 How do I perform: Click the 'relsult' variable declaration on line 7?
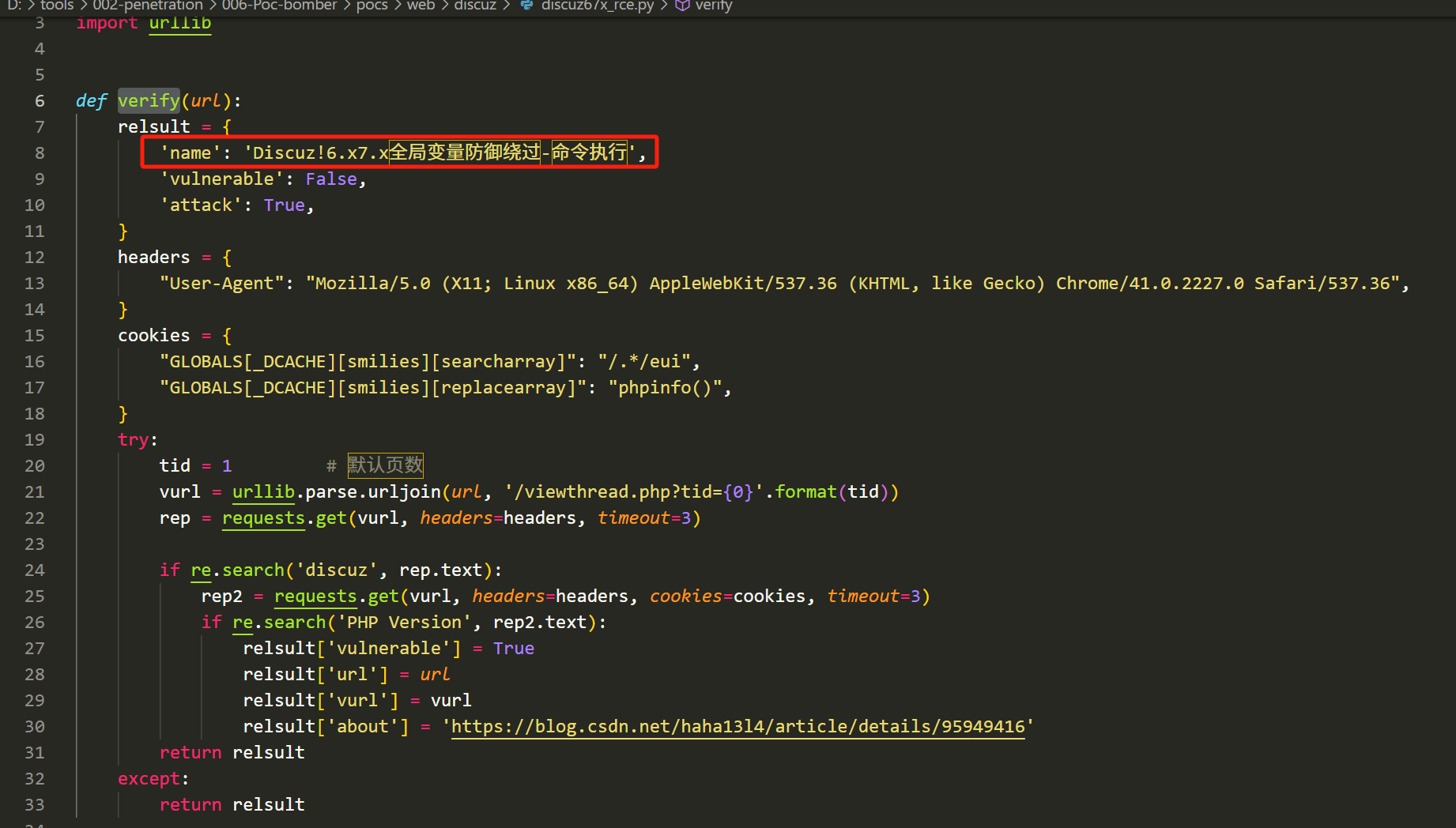click(x=154, y=127)
